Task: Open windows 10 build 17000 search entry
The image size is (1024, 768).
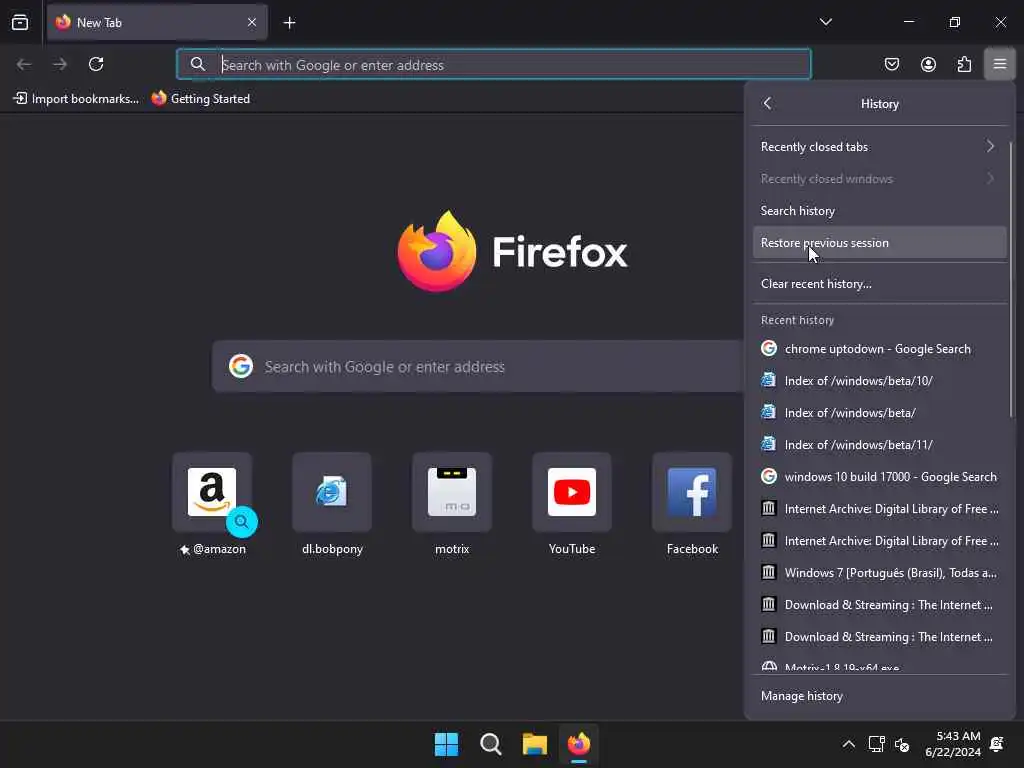Action: pos(879,477)
